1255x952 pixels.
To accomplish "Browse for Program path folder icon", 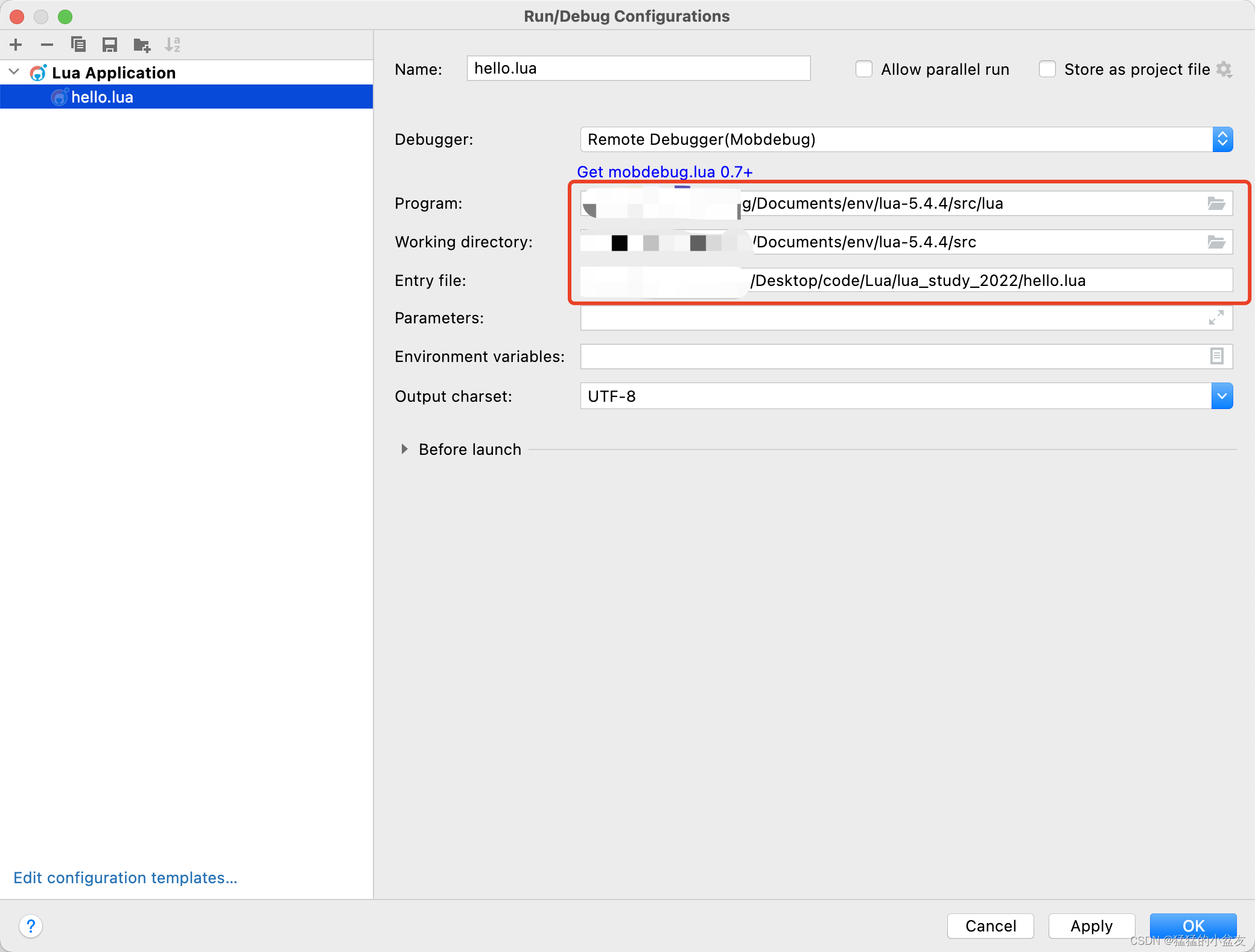I will pos(1216,204).
